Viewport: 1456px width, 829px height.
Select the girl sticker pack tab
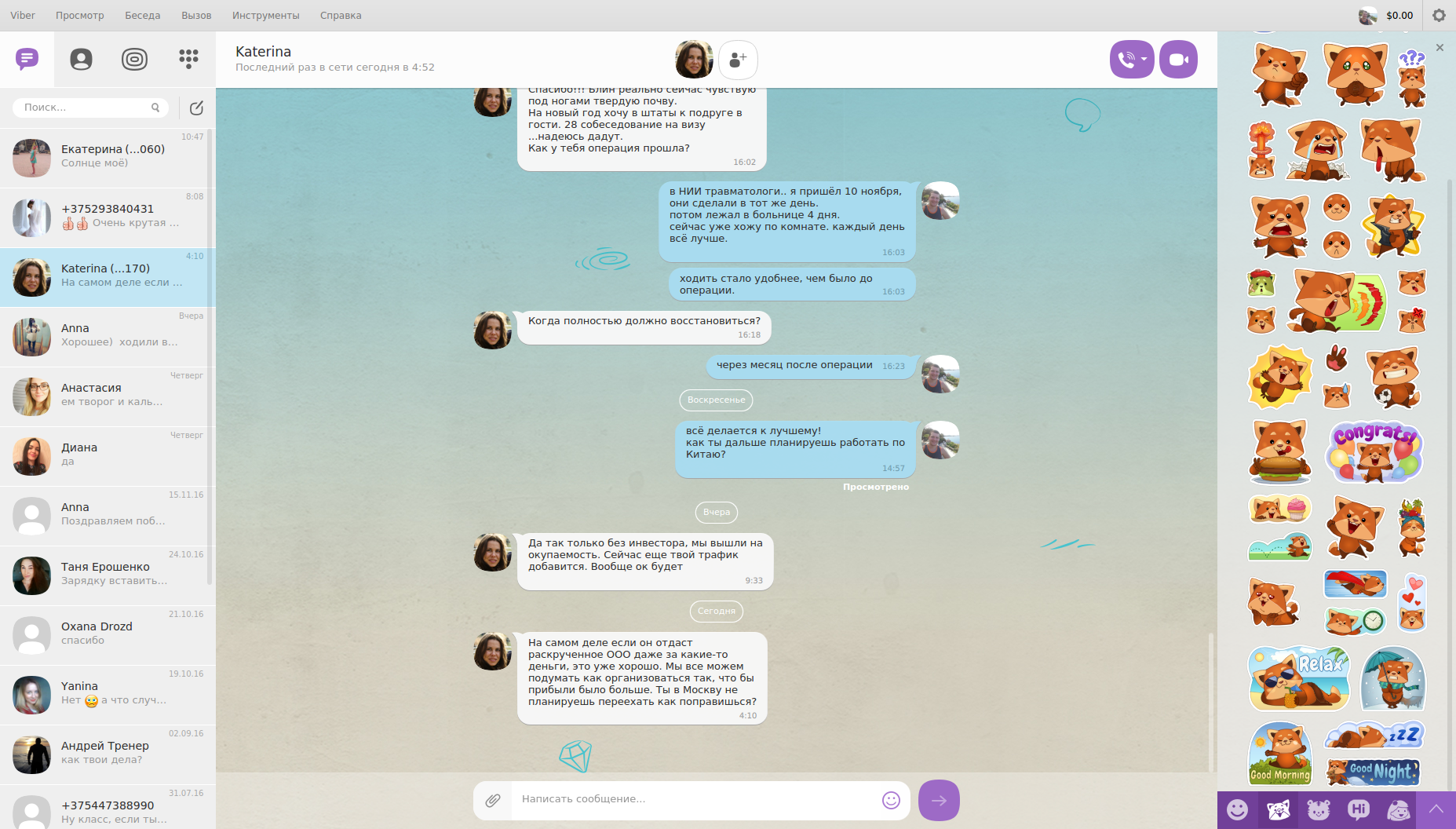coord(1398,809)
